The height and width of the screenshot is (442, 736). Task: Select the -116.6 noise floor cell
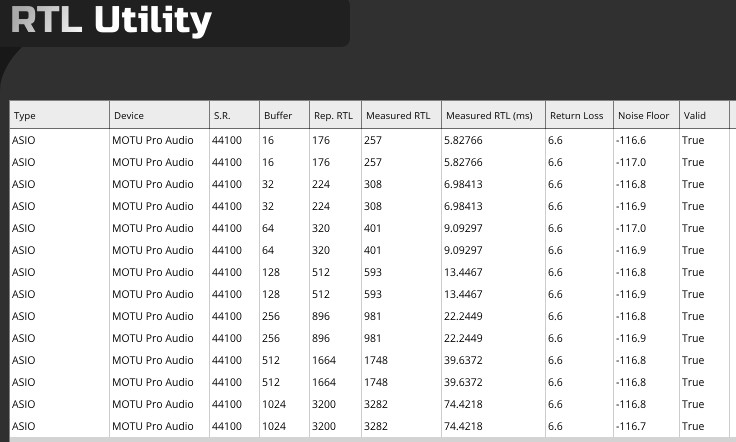(x=632, y=140)
